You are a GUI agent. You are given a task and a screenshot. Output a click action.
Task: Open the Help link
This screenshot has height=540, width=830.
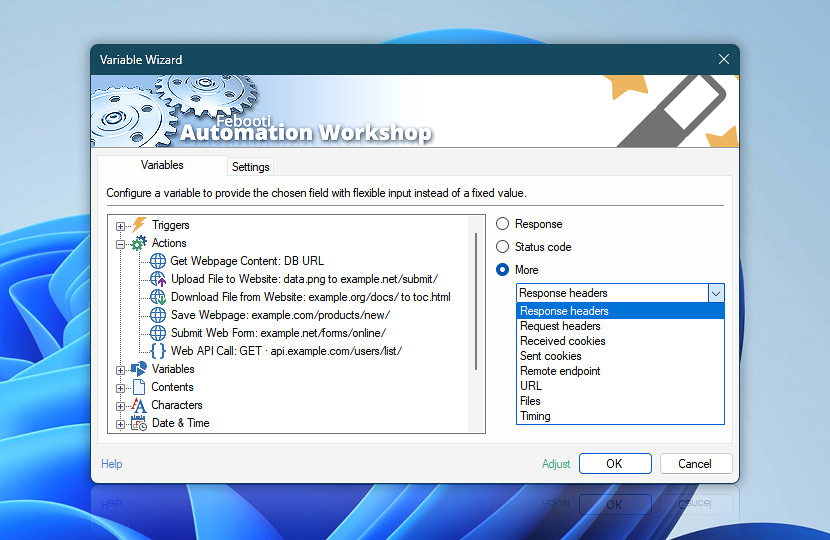point(112,464)
